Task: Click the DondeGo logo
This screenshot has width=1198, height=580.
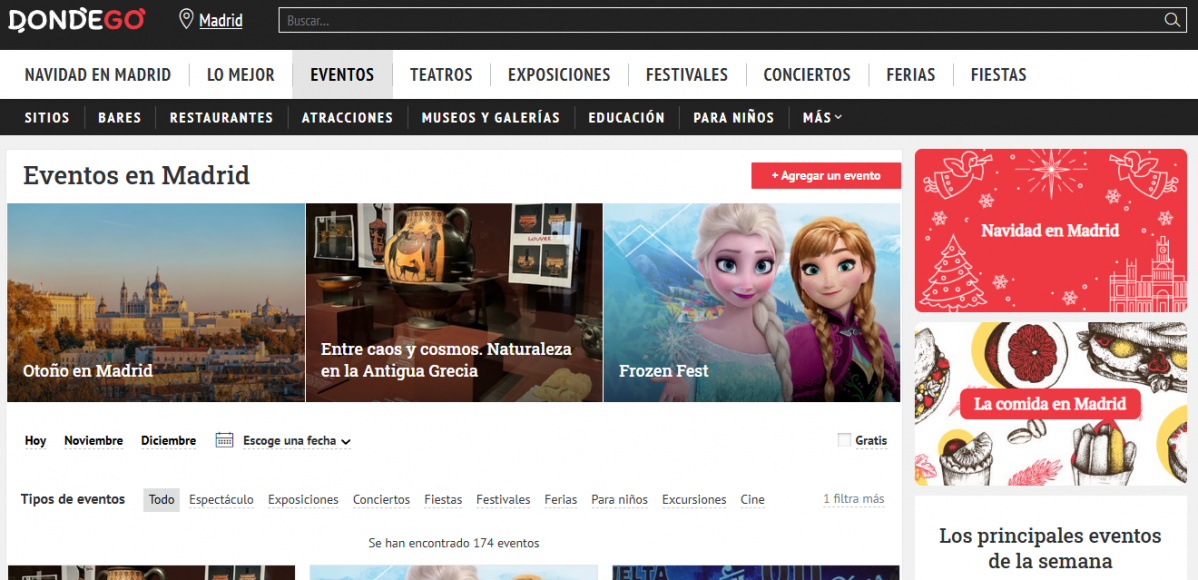Action: [x=76, y=20]
